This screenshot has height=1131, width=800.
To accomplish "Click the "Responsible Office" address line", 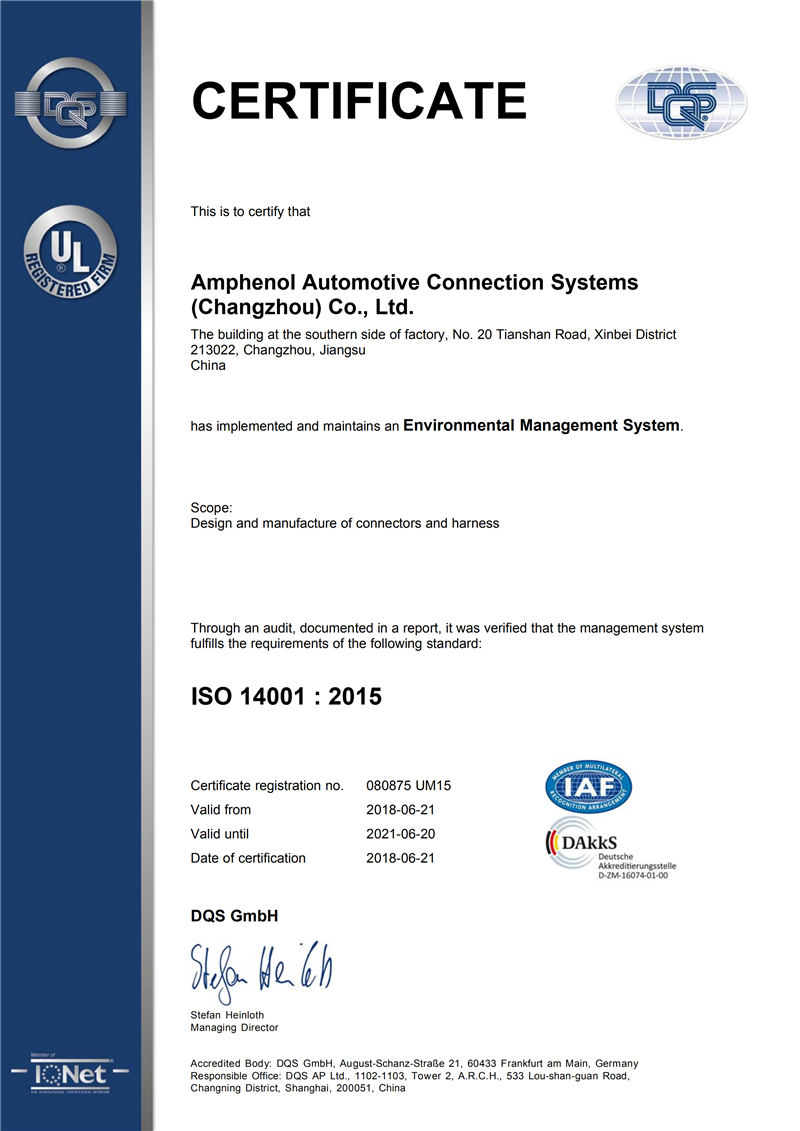I will point(410,1075).
